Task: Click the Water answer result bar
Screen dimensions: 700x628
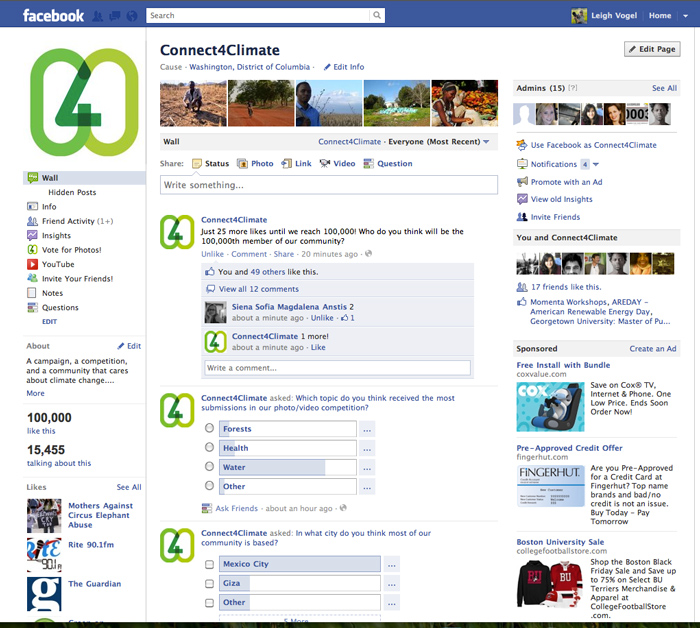Action: point(288,467)
